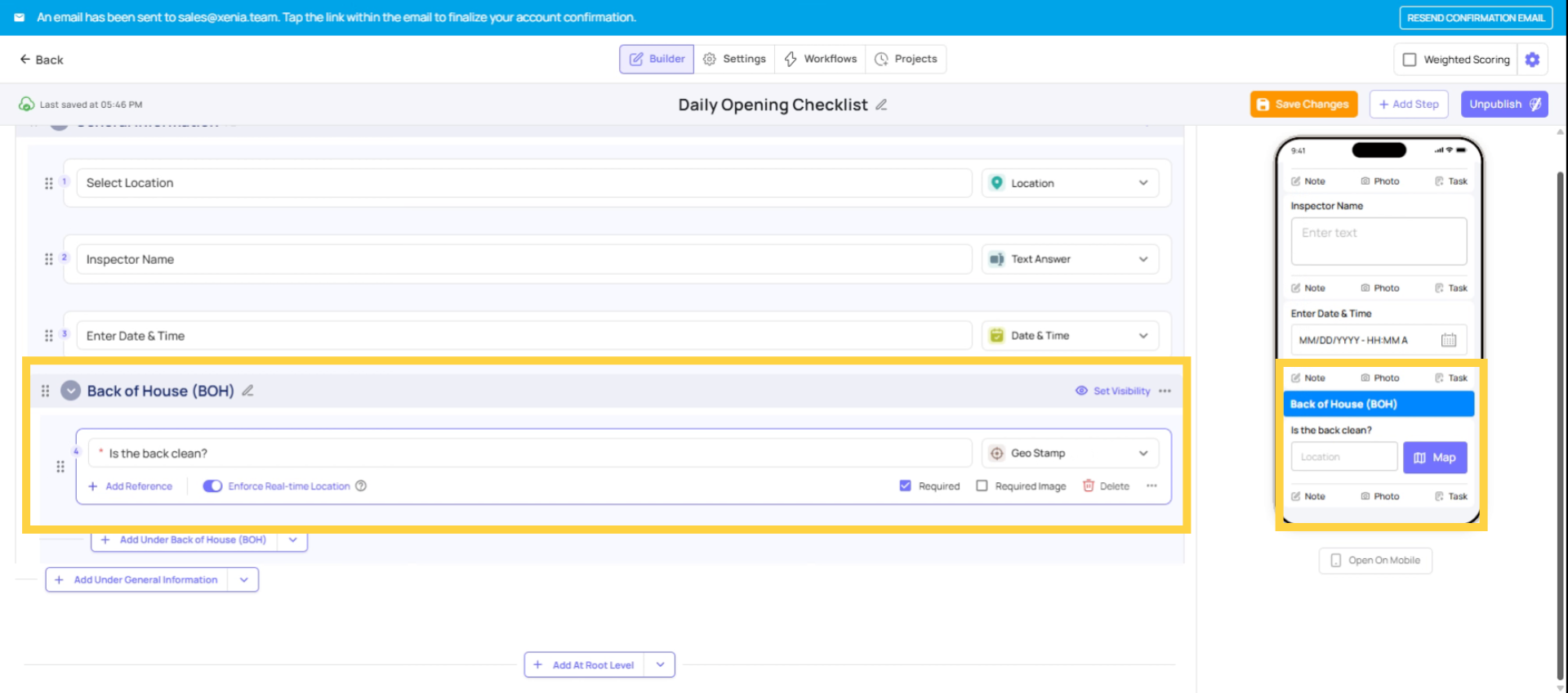Click Resend Confirmation Email button
The width and height of the screenshot is (1568, 693).
pyautogui.click(x=1475, y=18)
